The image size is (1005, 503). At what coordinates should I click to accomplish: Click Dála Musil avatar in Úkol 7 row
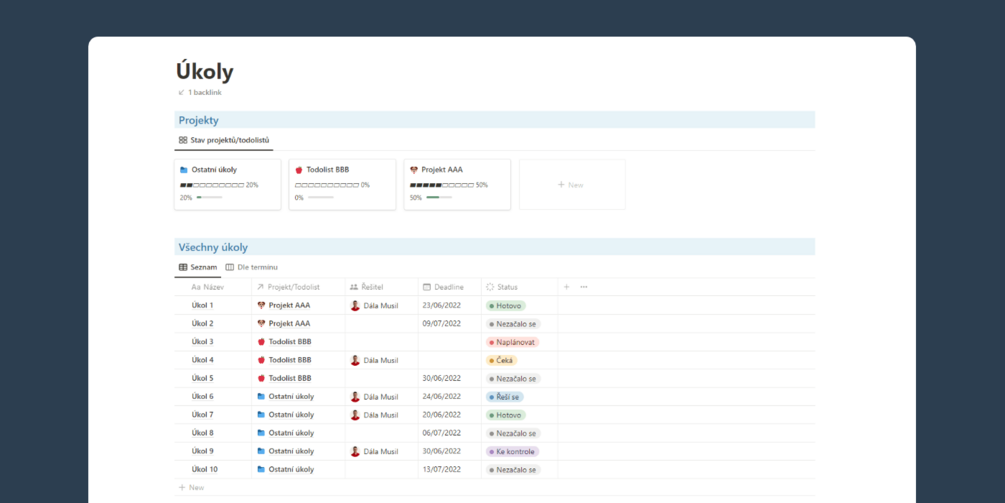[355, 415]
